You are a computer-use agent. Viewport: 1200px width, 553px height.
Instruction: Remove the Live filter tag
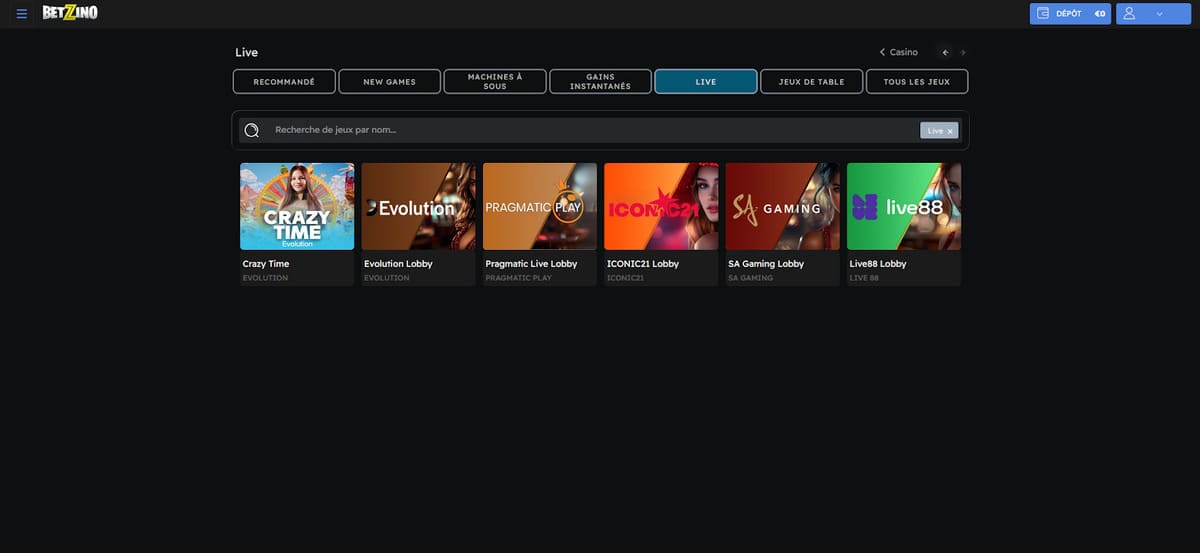pyautogui.click(x=949, y=131)
